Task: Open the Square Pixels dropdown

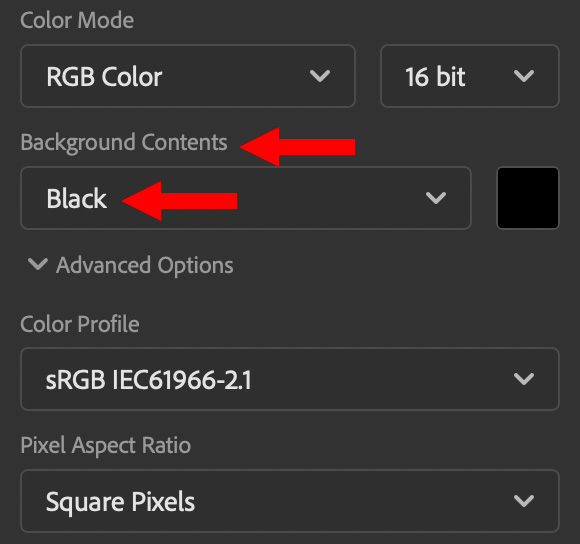Action: (290, 501)
